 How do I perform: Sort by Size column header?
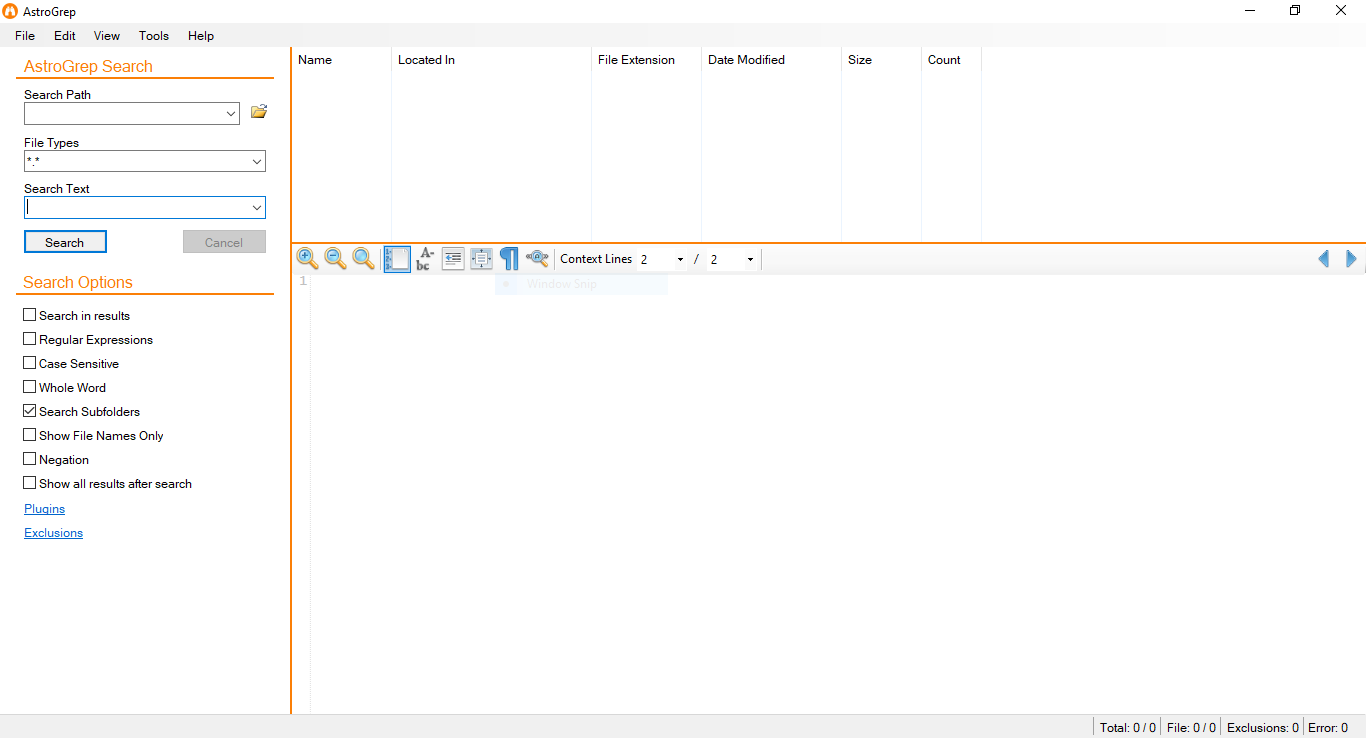tap(881, 60)
